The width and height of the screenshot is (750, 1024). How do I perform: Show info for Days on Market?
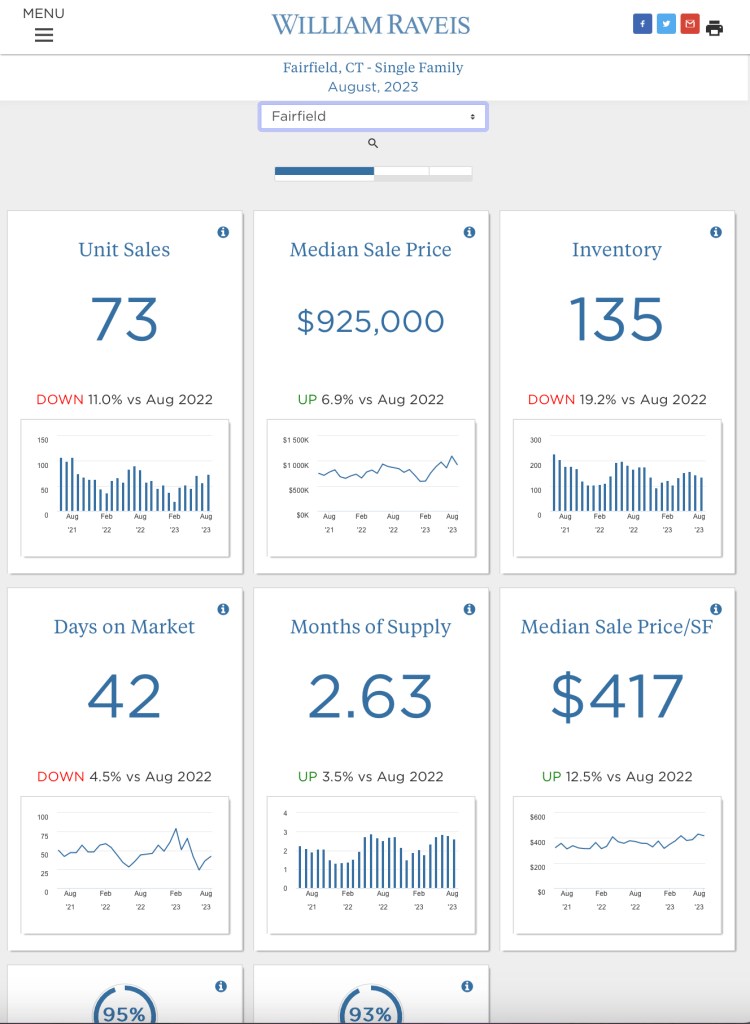click(x=223, y=609)
